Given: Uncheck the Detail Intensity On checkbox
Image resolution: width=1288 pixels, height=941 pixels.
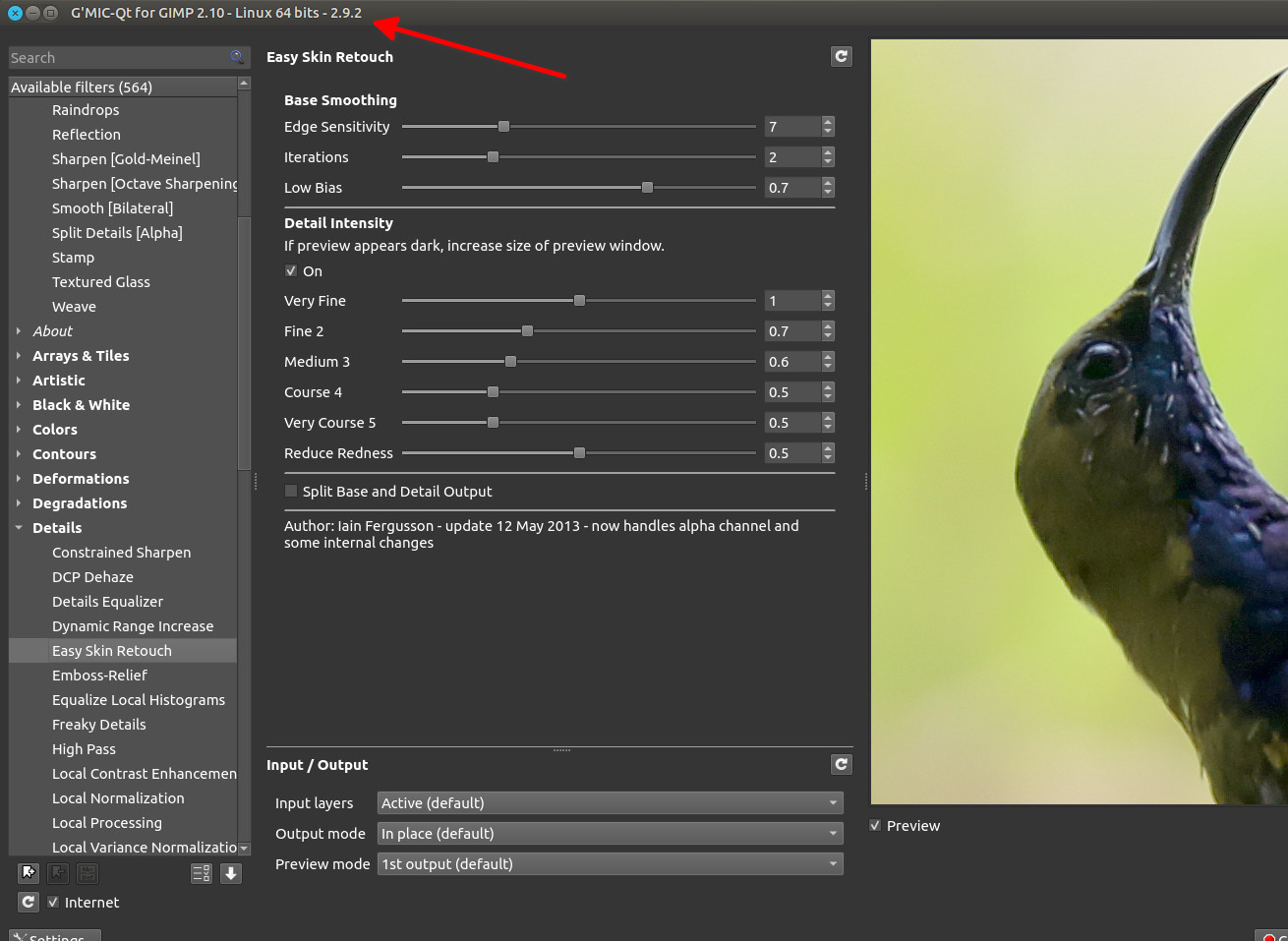Looking at the screenshot, I should (x=291, y=271).
